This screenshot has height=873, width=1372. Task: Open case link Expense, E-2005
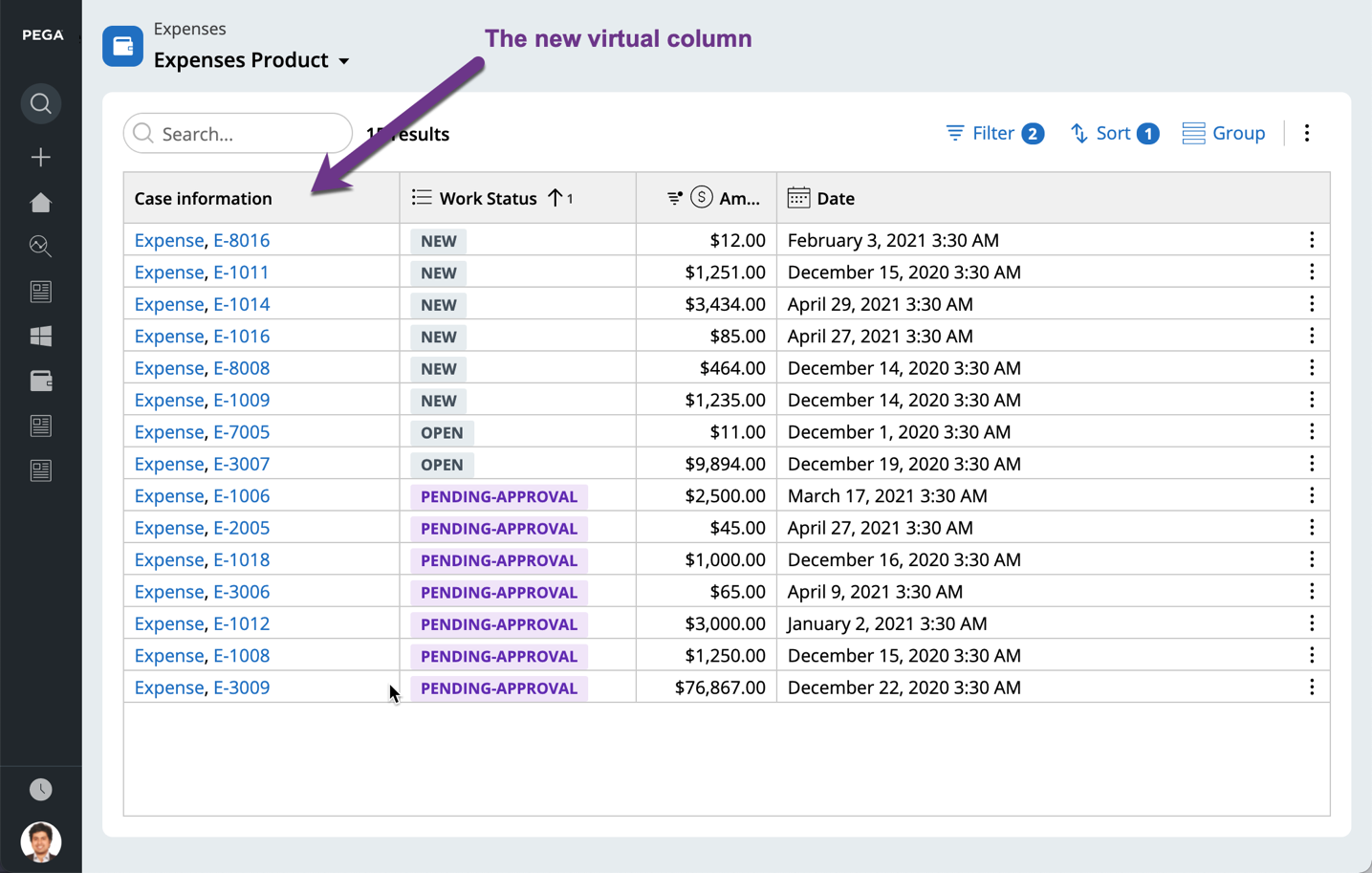pyautogui.click(x=202, y=528)
